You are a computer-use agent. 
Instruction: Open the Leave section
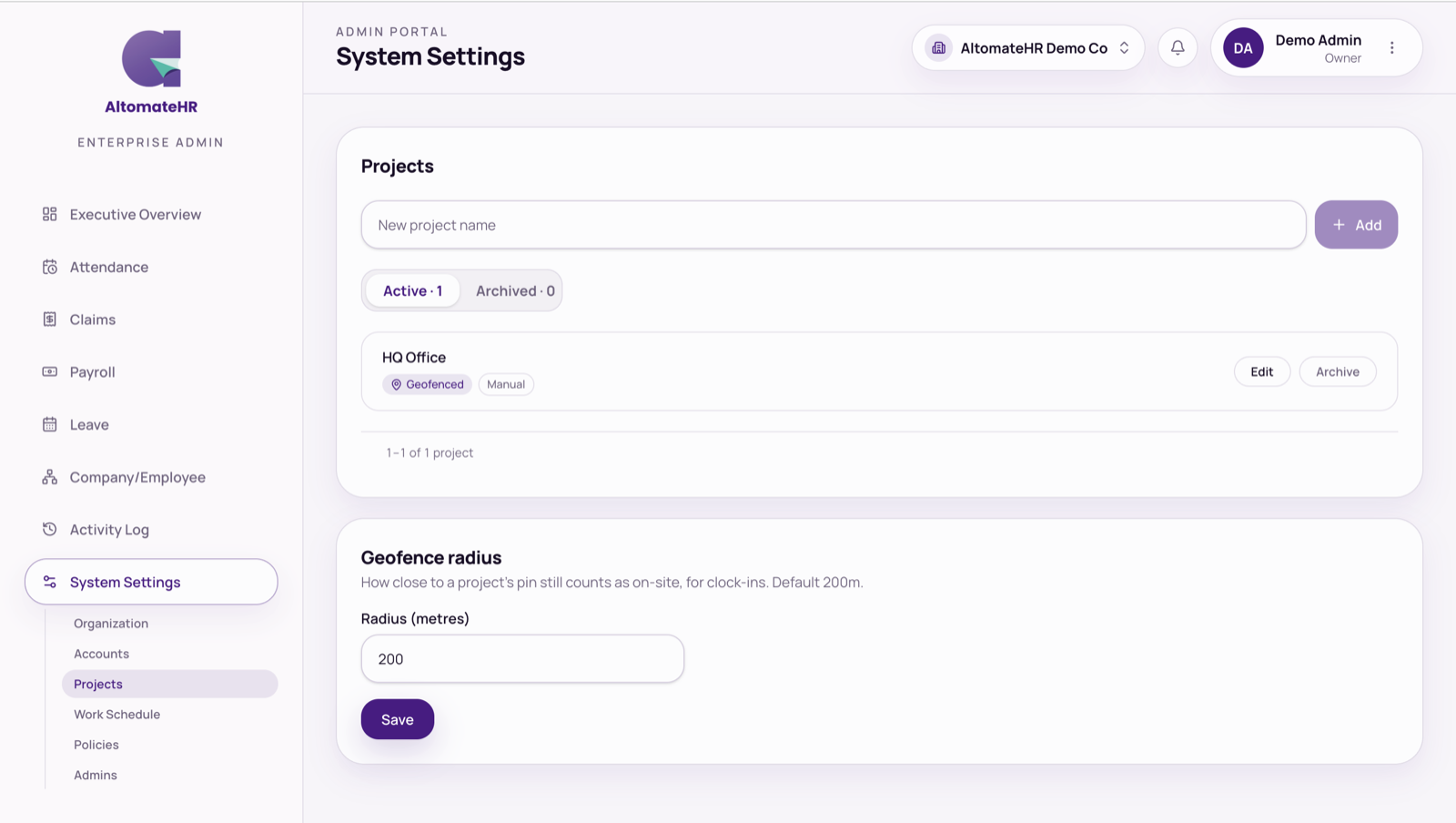(x=89, y=424)
